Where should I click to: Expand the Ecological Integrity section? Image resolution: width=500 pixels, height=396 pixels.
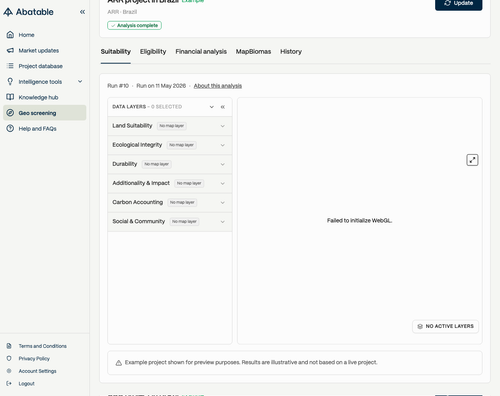(x=170, y=145)
